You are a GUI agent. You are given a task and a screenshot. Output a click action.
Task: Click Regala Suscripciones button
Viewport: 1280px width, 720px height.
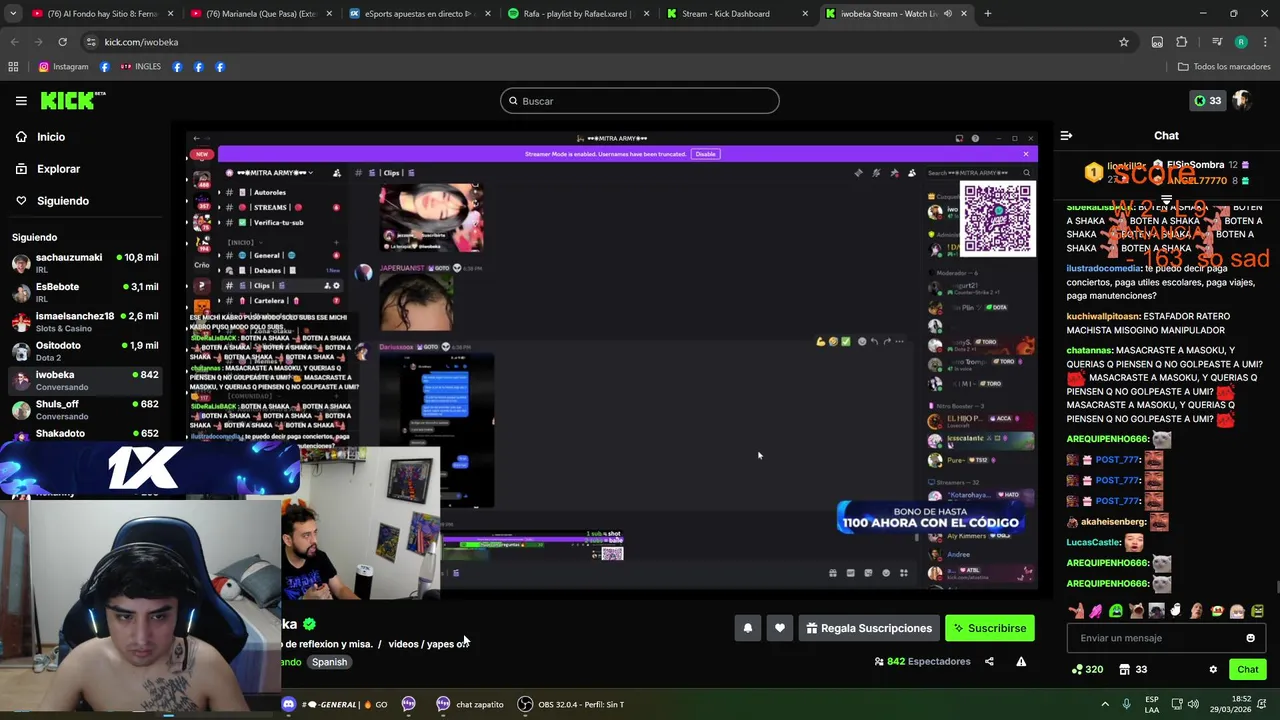click(869, 628)
